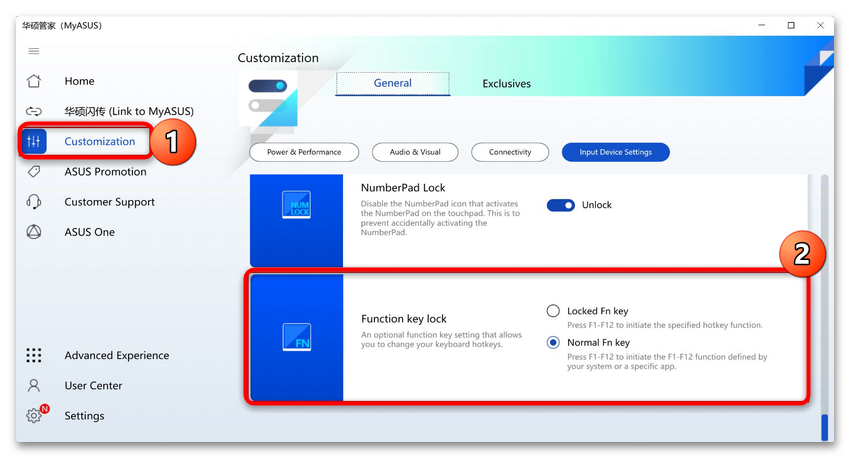Click the Home house icon
The image size is (850, 458).
(x=34, y=81)
